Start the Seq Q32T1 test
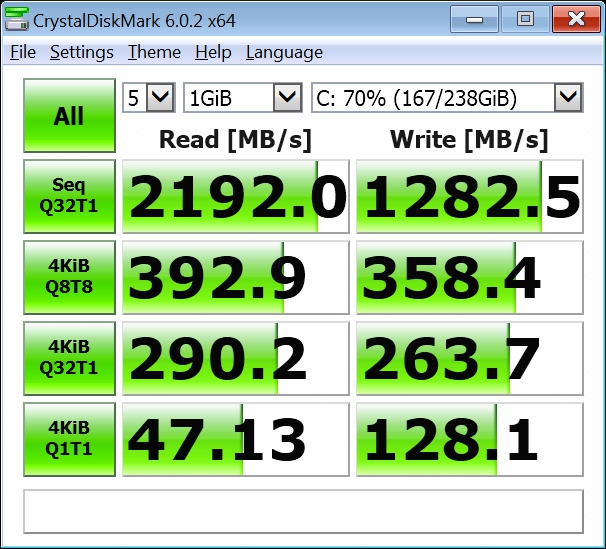606x549 pixels. coord(70,196)
